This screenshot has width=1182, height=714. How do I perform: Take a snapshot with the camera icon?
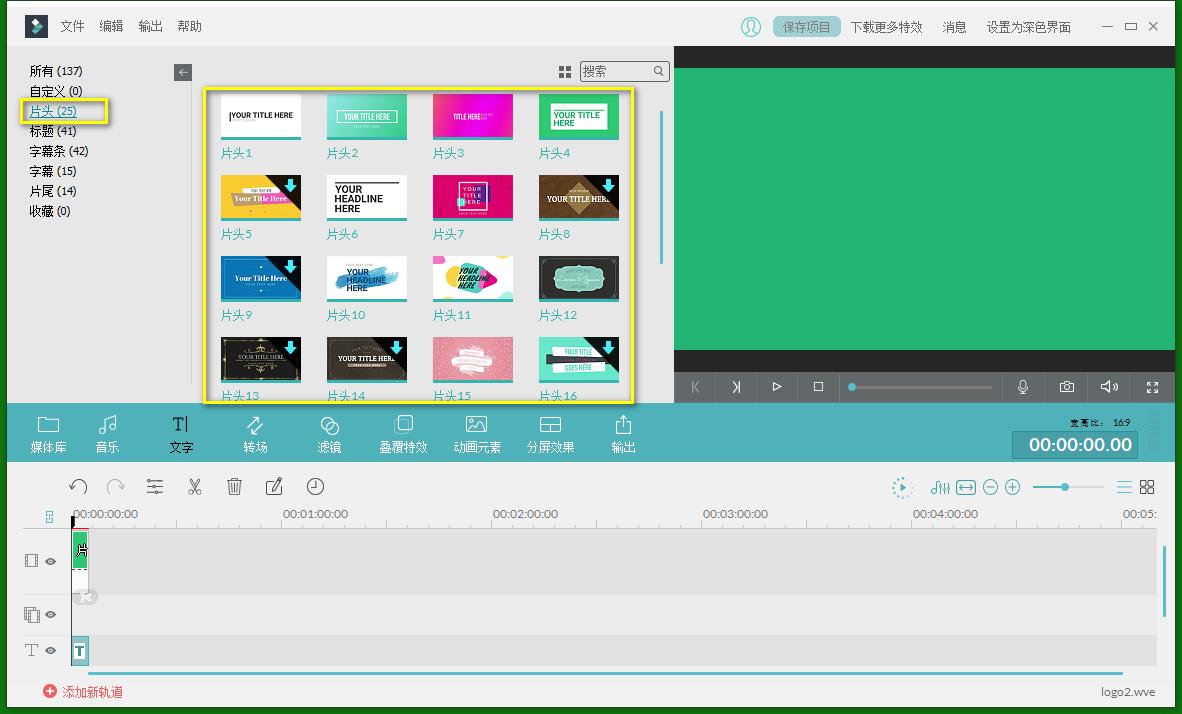pos(1066,387)
